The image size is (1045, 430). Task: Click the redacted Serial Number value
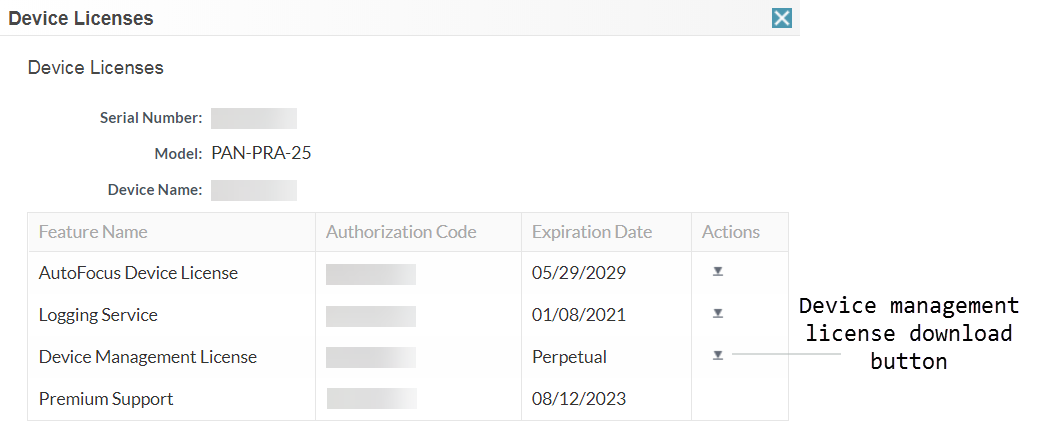(254, 118)
